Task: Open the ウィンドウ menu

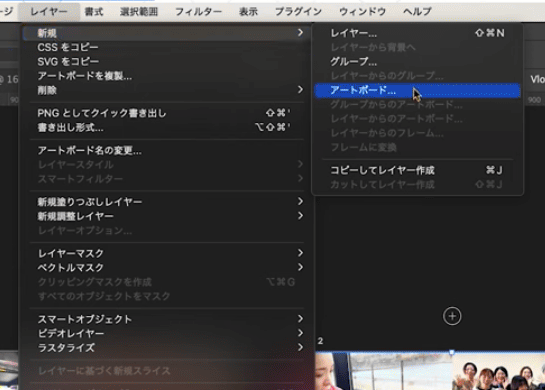Action: pyautogui.click(x=362, y=11)
